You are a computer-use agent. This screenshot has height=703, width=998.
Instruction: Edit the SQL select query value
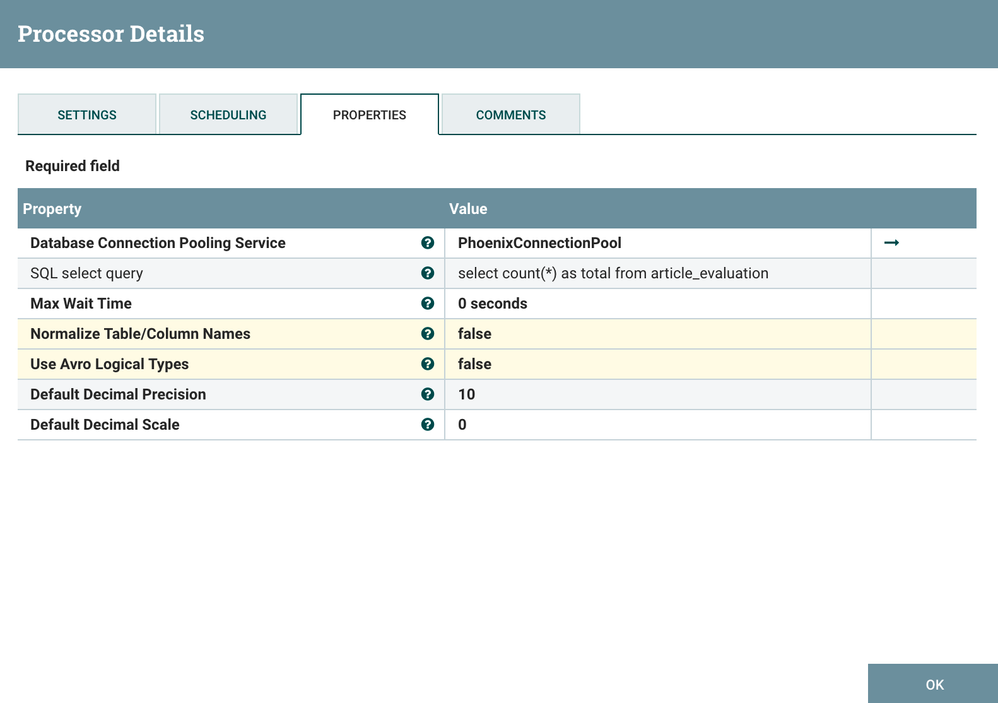(x=613, y=273)
